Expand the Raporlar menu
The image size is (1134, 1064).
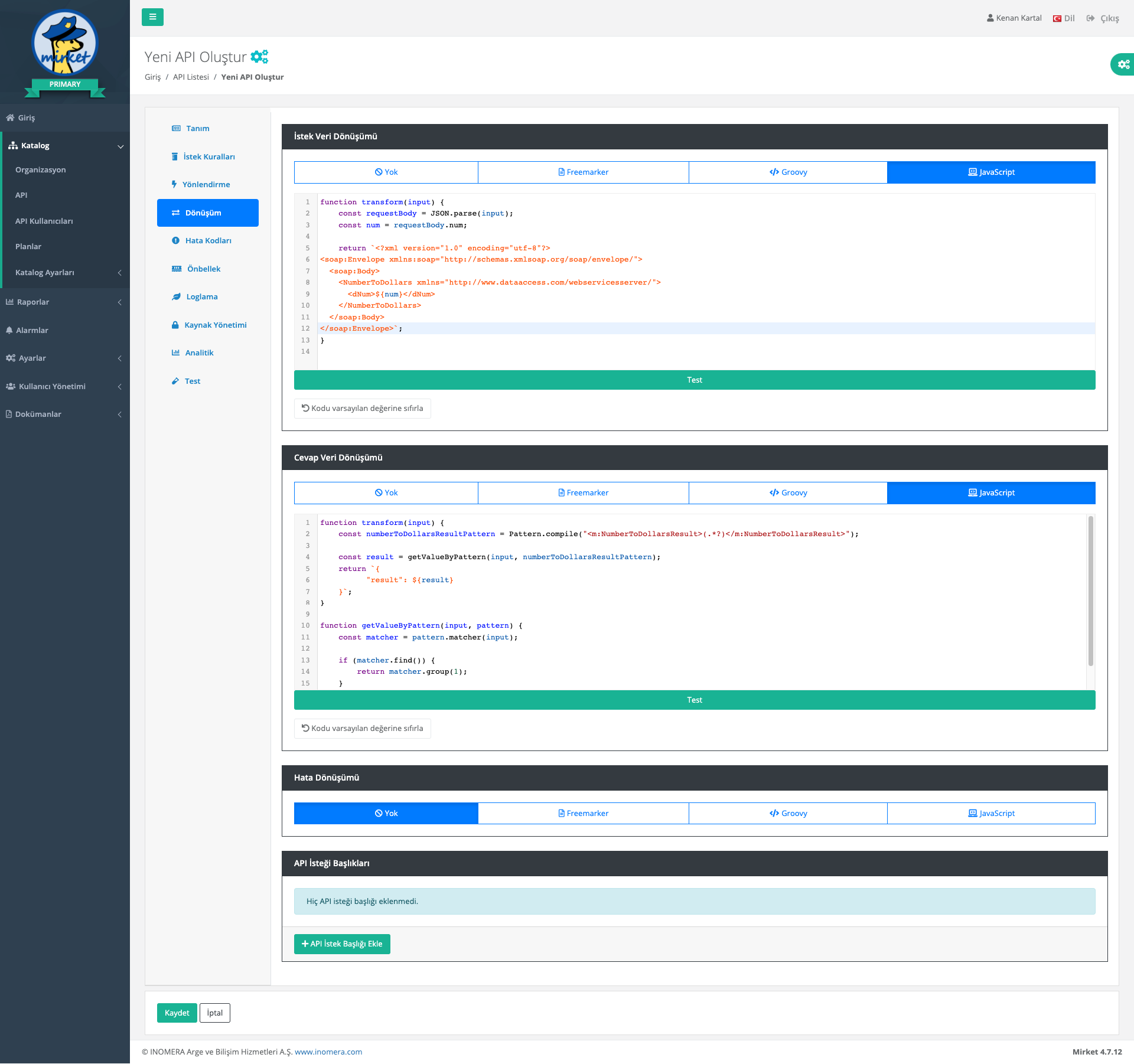pyautogui.click(x=65, y=302)
